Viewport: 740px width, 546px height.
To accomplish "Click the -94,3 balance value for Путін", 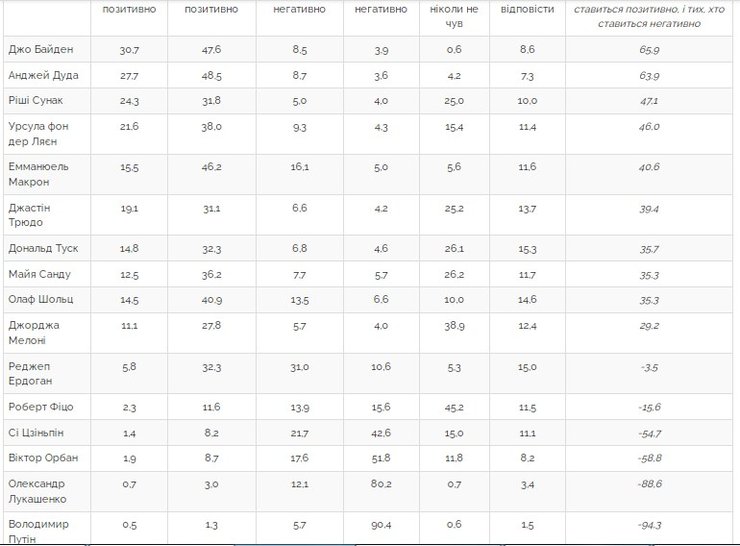I will 651,525.
